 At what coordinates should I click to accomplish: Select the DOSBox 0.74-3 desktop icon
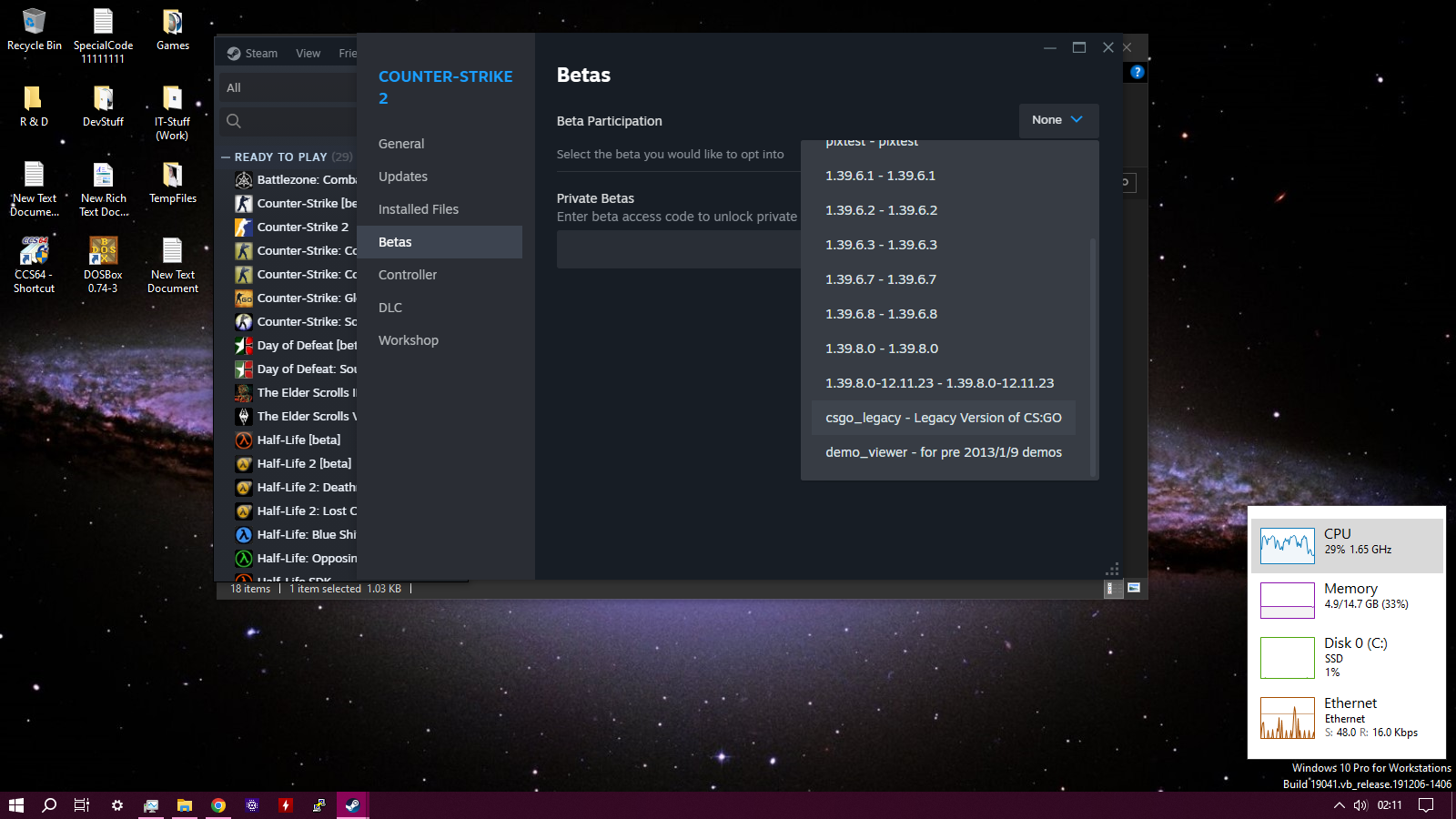coord(103,265)
